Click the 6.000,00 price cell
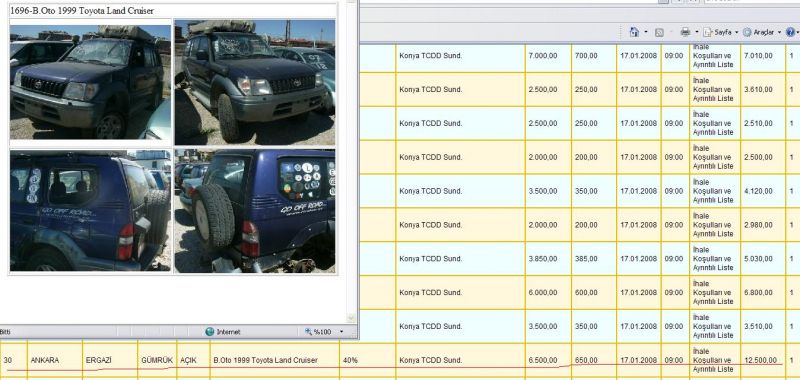The height and width of the screenshot is (380, 800). pyautogui.click(x=543, y=293)
